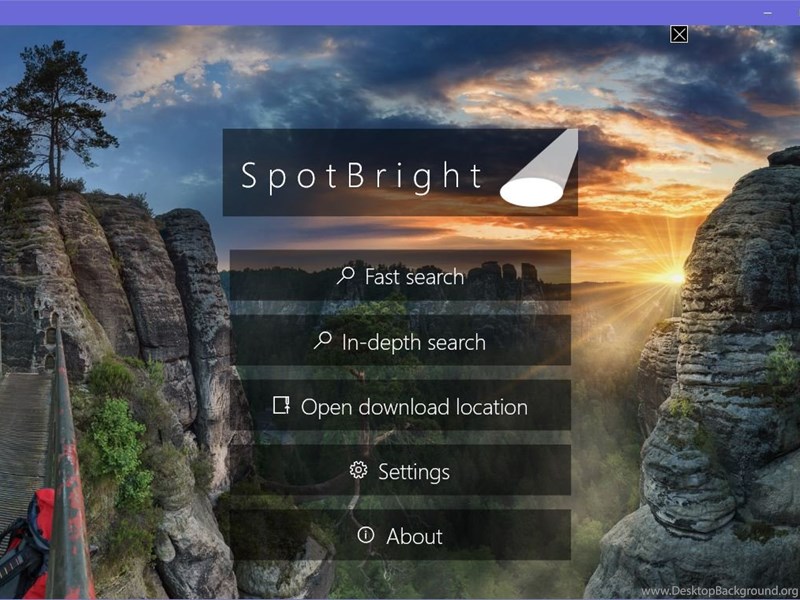Viewport: 800px width, 600px height.
Task: Click the download location file icon
Action: point(281,405)
